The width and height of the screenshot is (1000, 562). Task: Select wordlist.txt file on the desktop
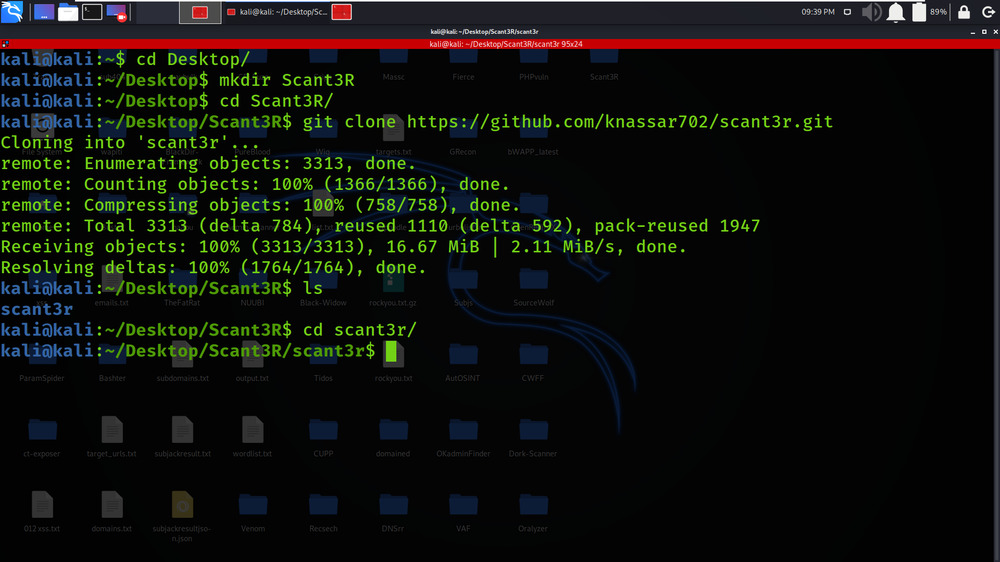(253, 437)
